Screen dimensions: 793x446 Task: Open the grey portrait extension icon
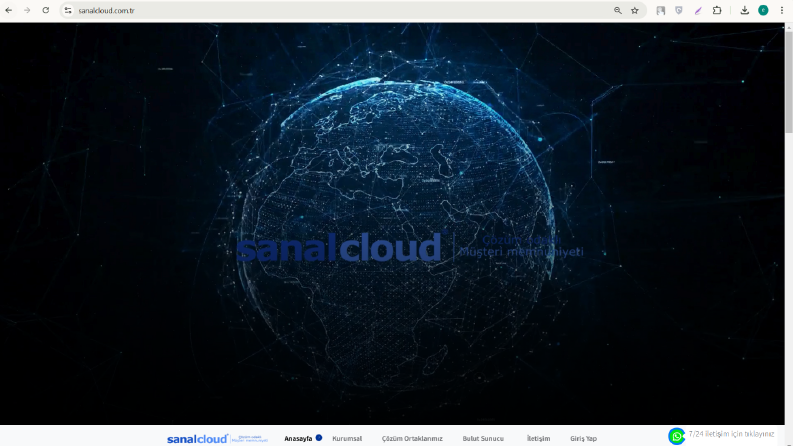660,10
